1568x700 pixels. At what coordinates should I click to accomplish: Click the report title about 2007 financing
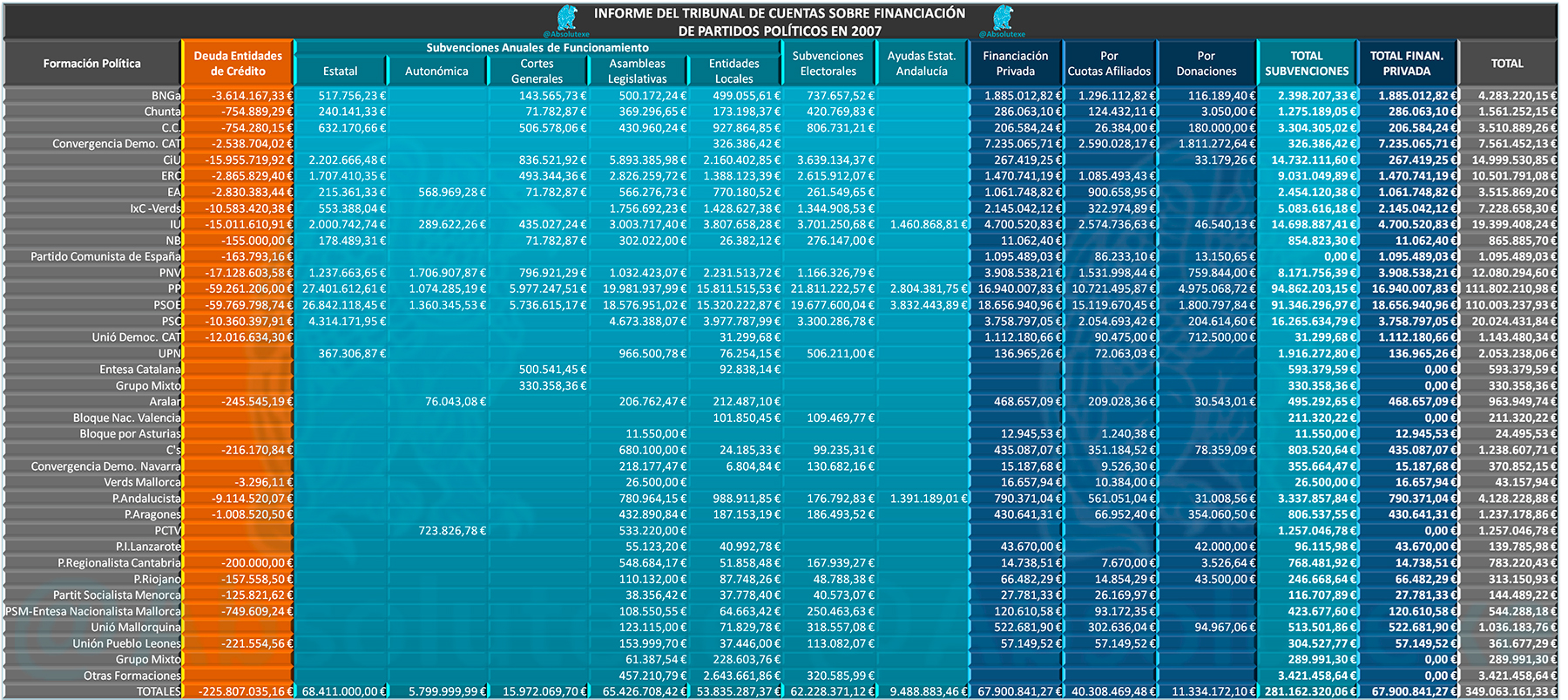[780, 22]
